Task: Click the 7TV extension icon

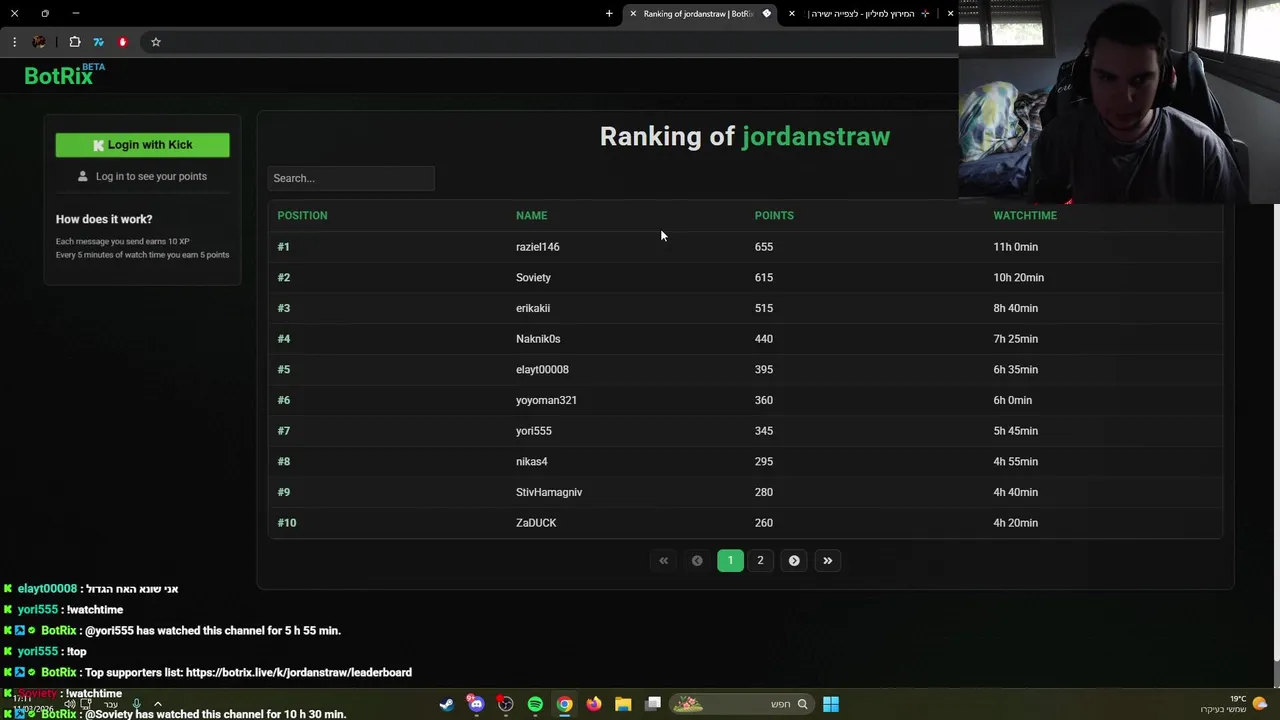Action: click(x=98, y=42)
